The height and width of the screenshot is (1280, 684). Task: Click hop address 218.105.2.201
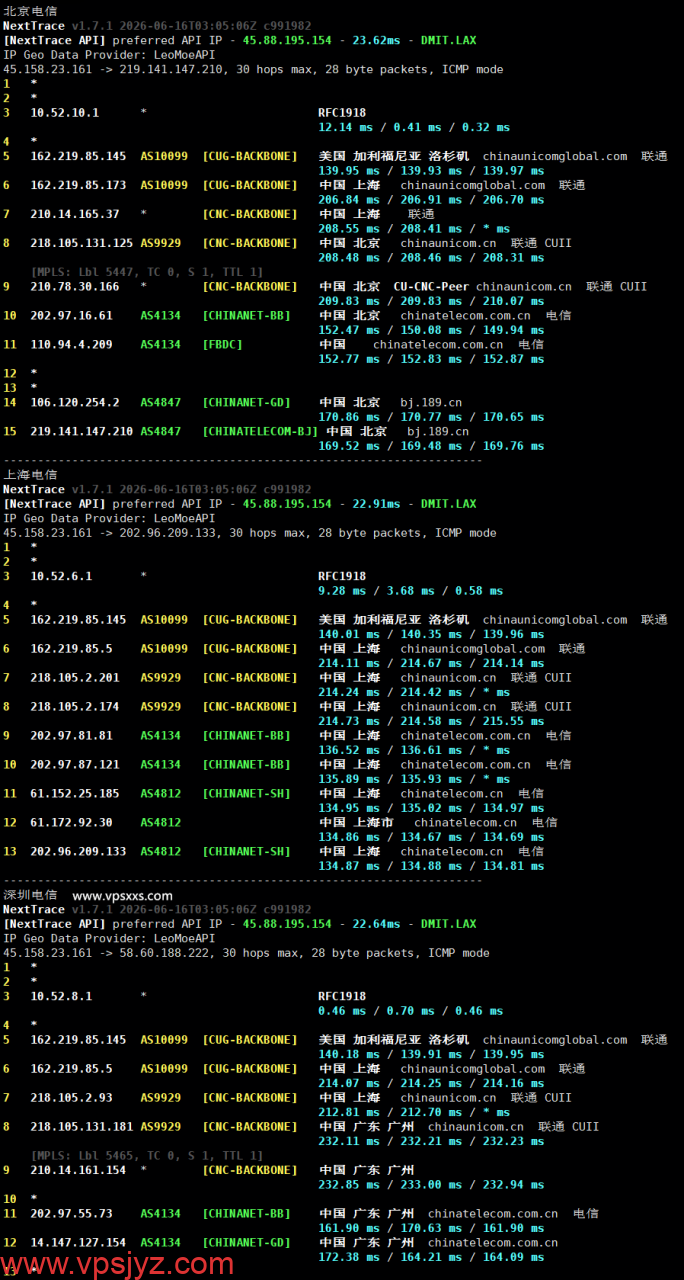[75, 677]
